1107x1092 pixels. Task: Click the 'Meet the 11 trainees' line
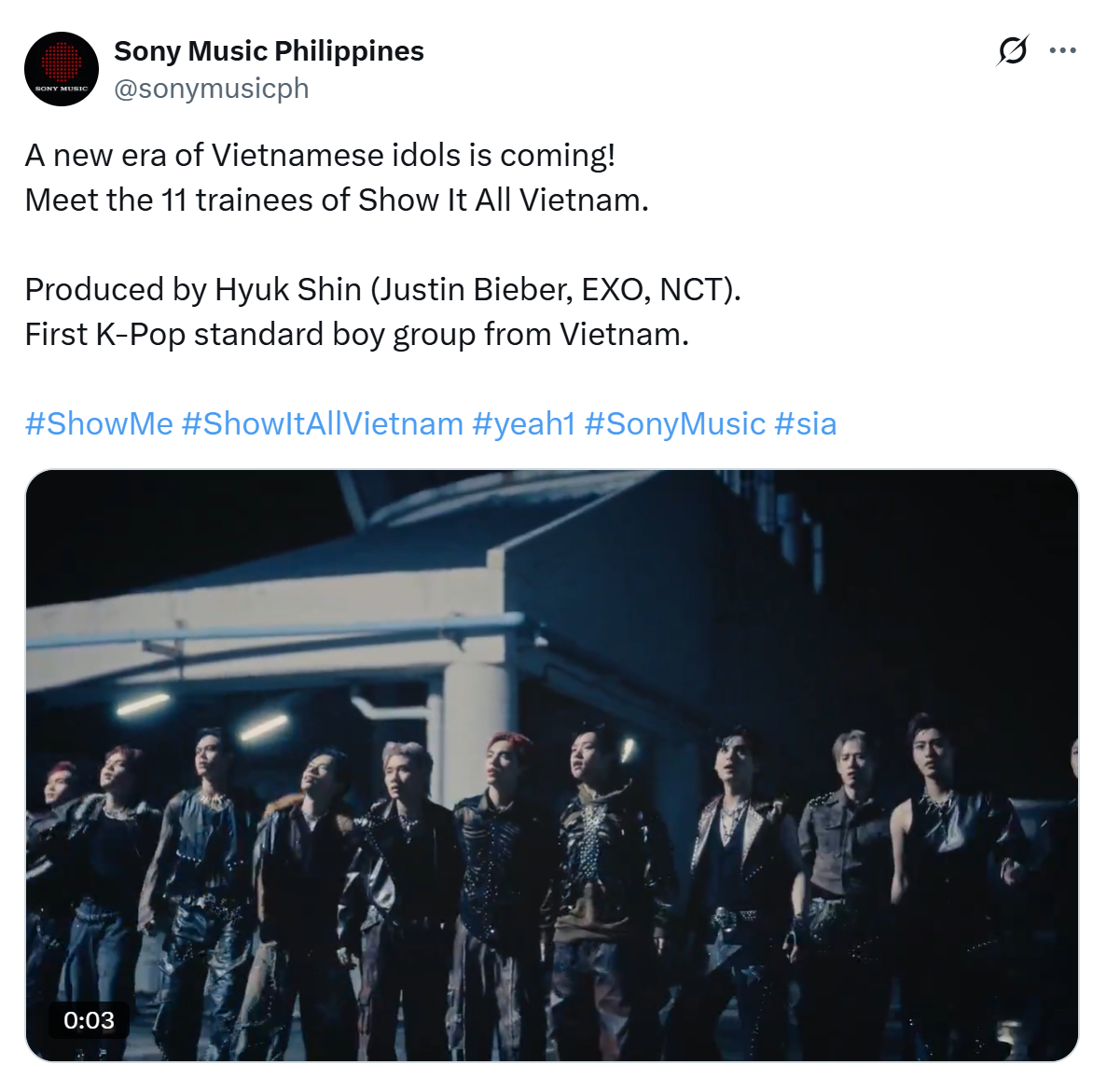(337, 200)
